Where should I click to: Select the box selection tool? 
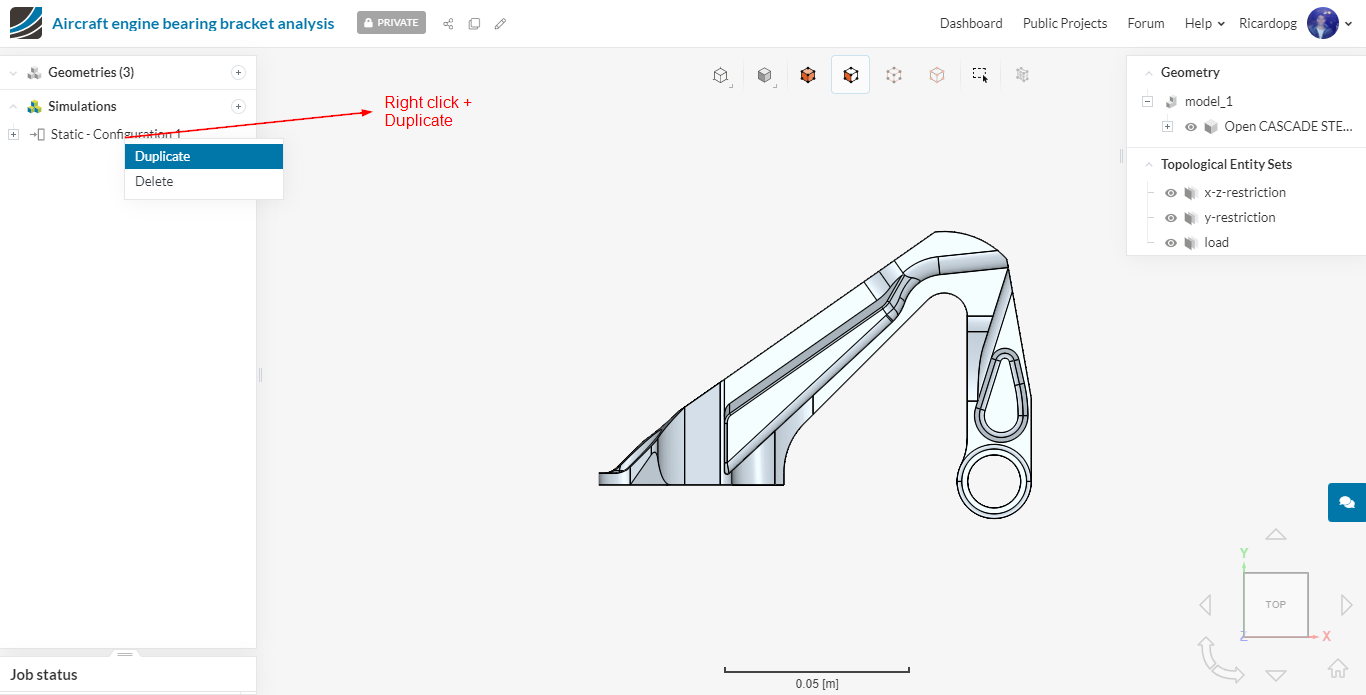pos(980,75)
